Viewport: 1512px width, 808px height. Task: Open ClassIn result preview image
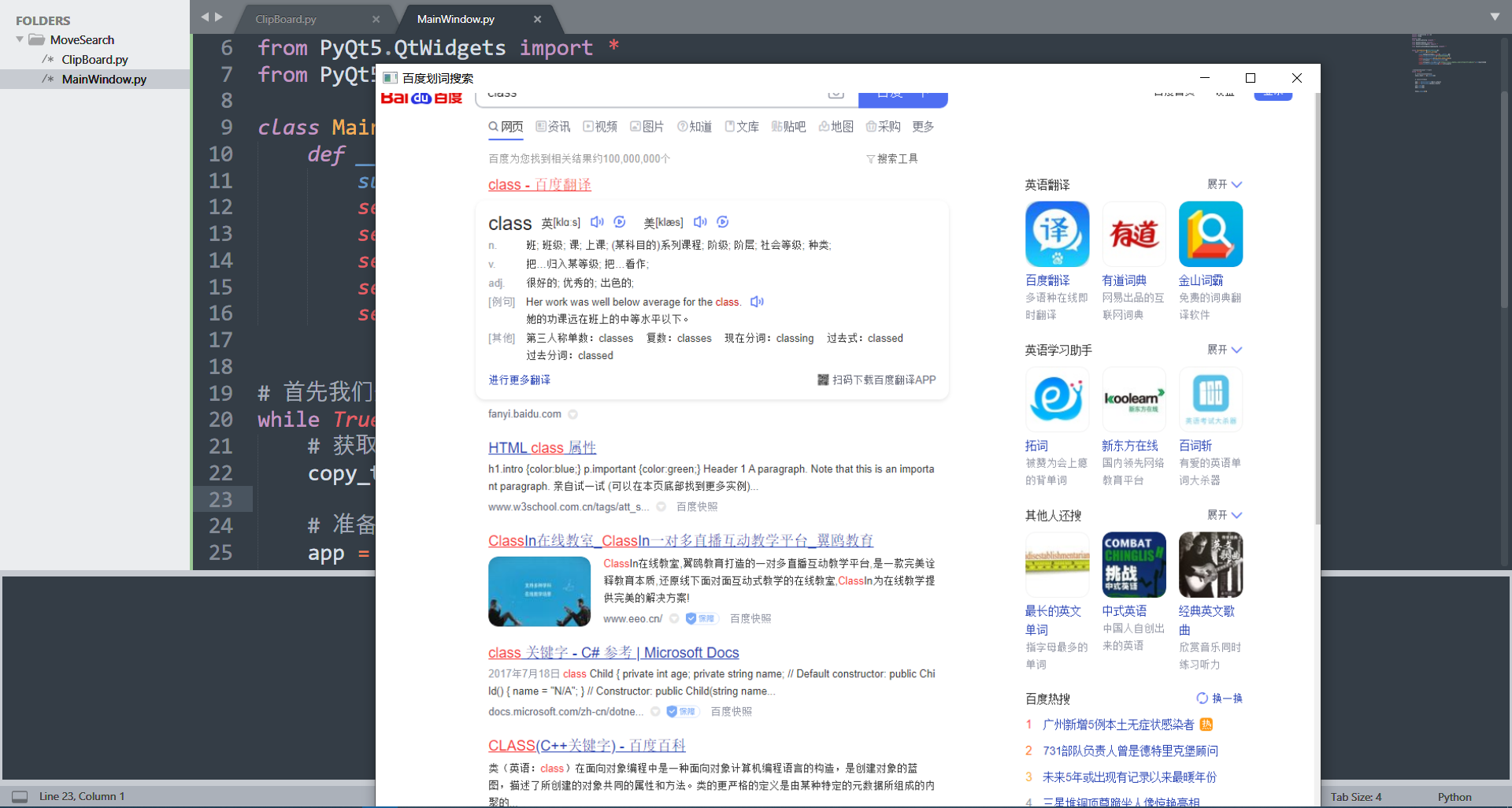pyautogui.click(x=539, y=591)
